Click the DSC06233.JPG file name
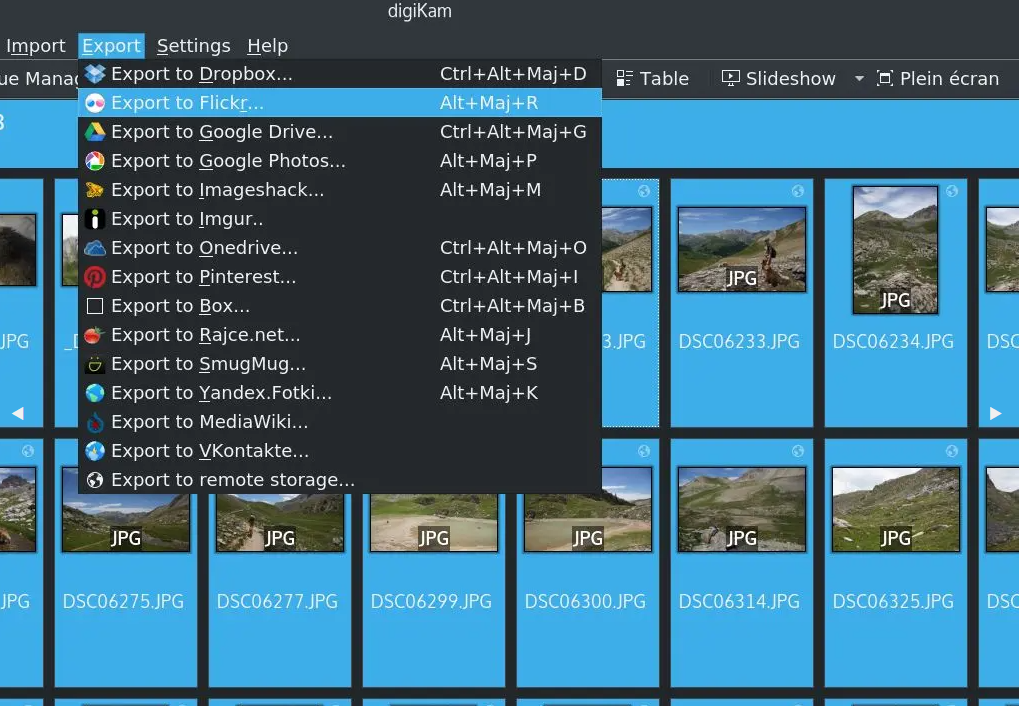 tap(740, 342)
